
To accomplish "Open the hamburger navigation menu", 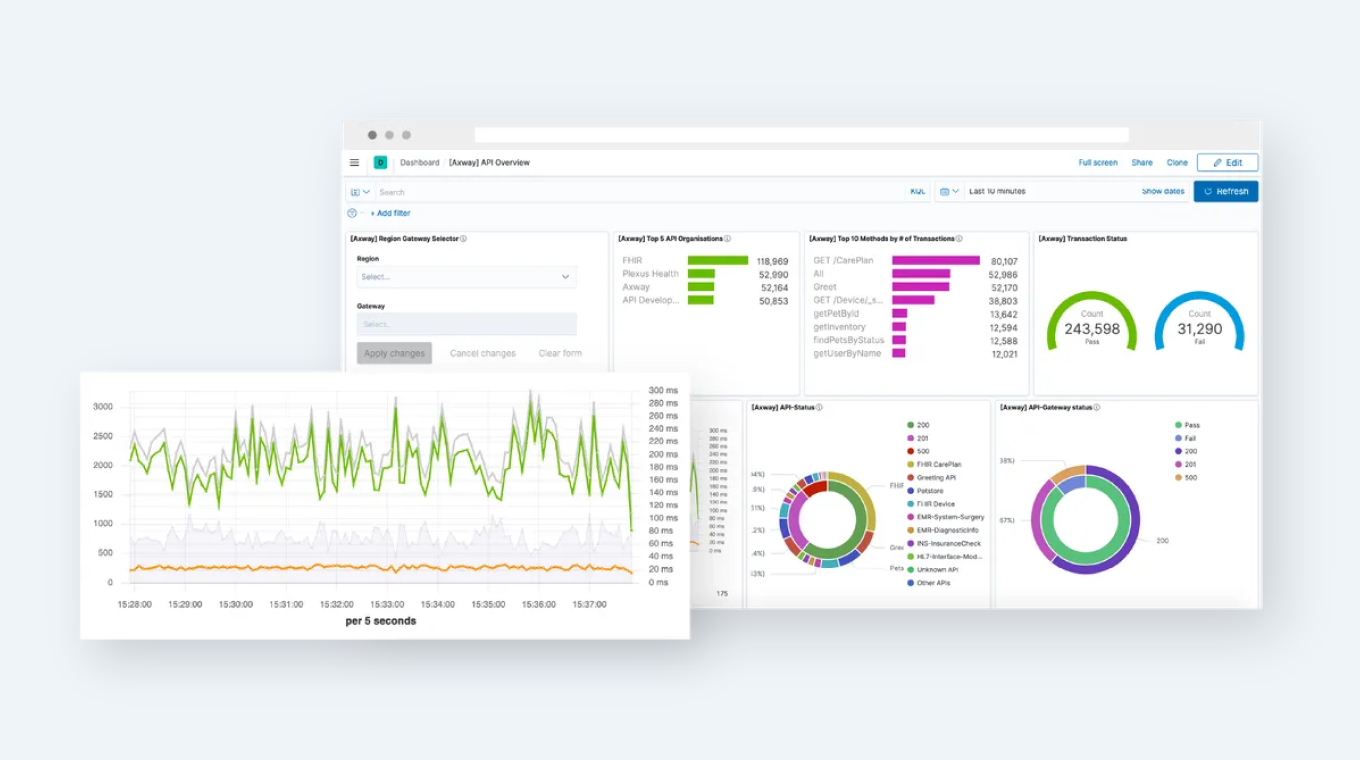I will [354, 163].
